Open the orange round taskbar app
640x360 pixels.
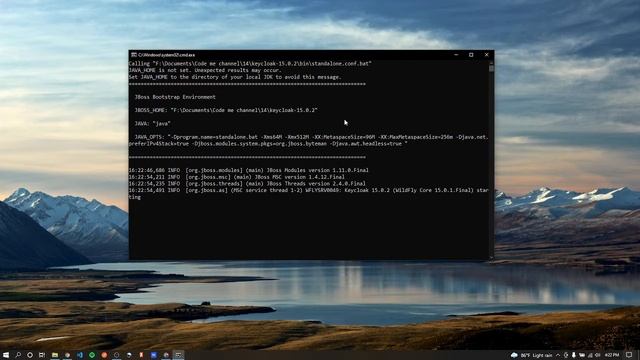click(104, 355)
